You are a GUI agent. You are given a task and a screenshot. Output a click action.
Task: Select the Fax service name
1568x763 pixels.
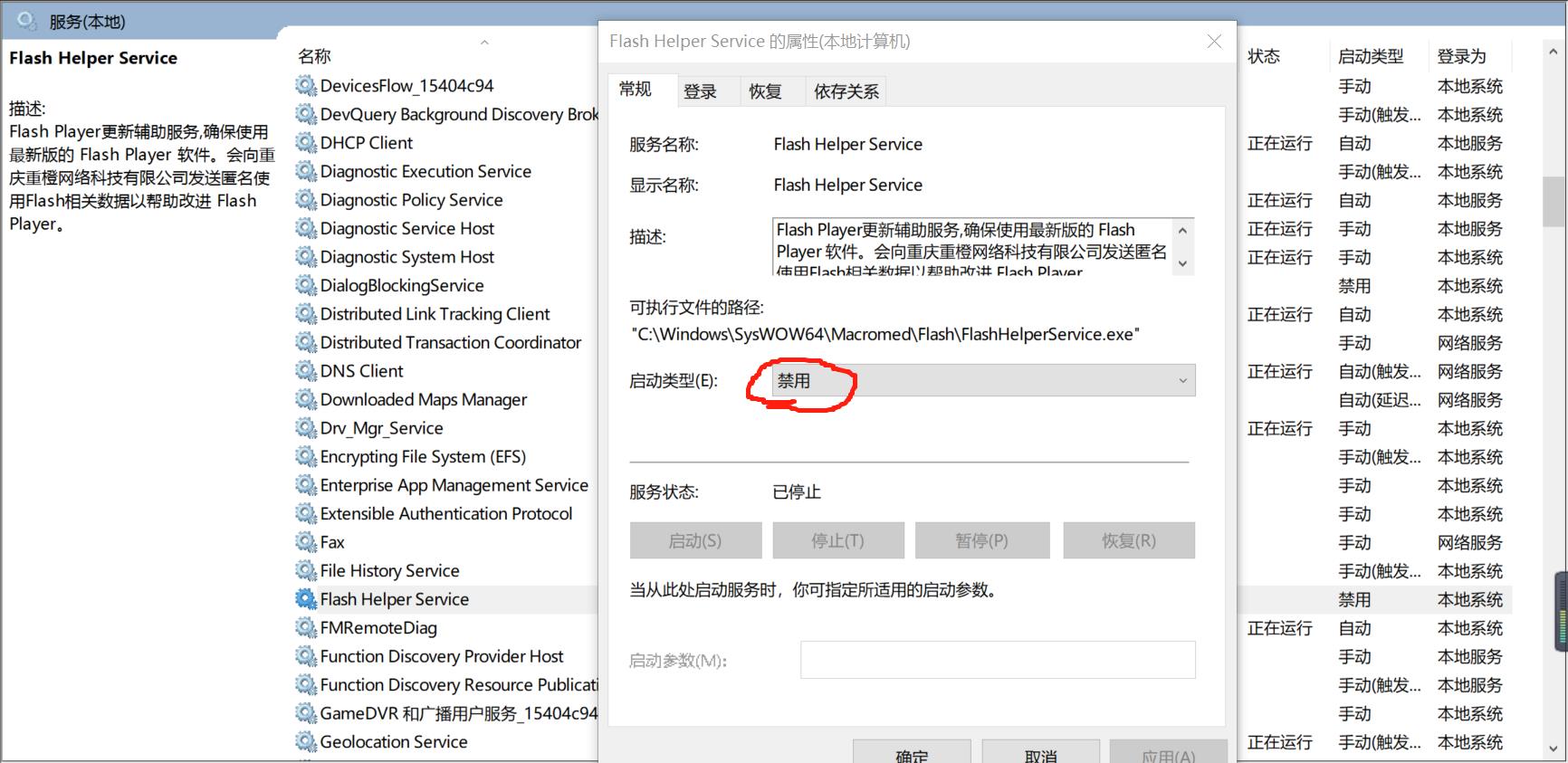(x=332, y=542)
